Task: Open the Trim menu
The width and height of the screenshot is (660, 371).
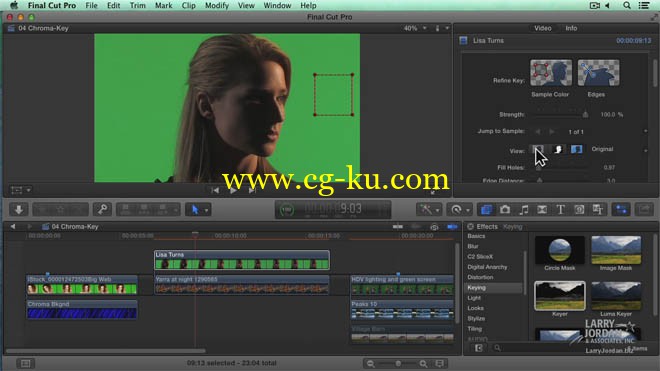Action: click(x=138, y=5)
